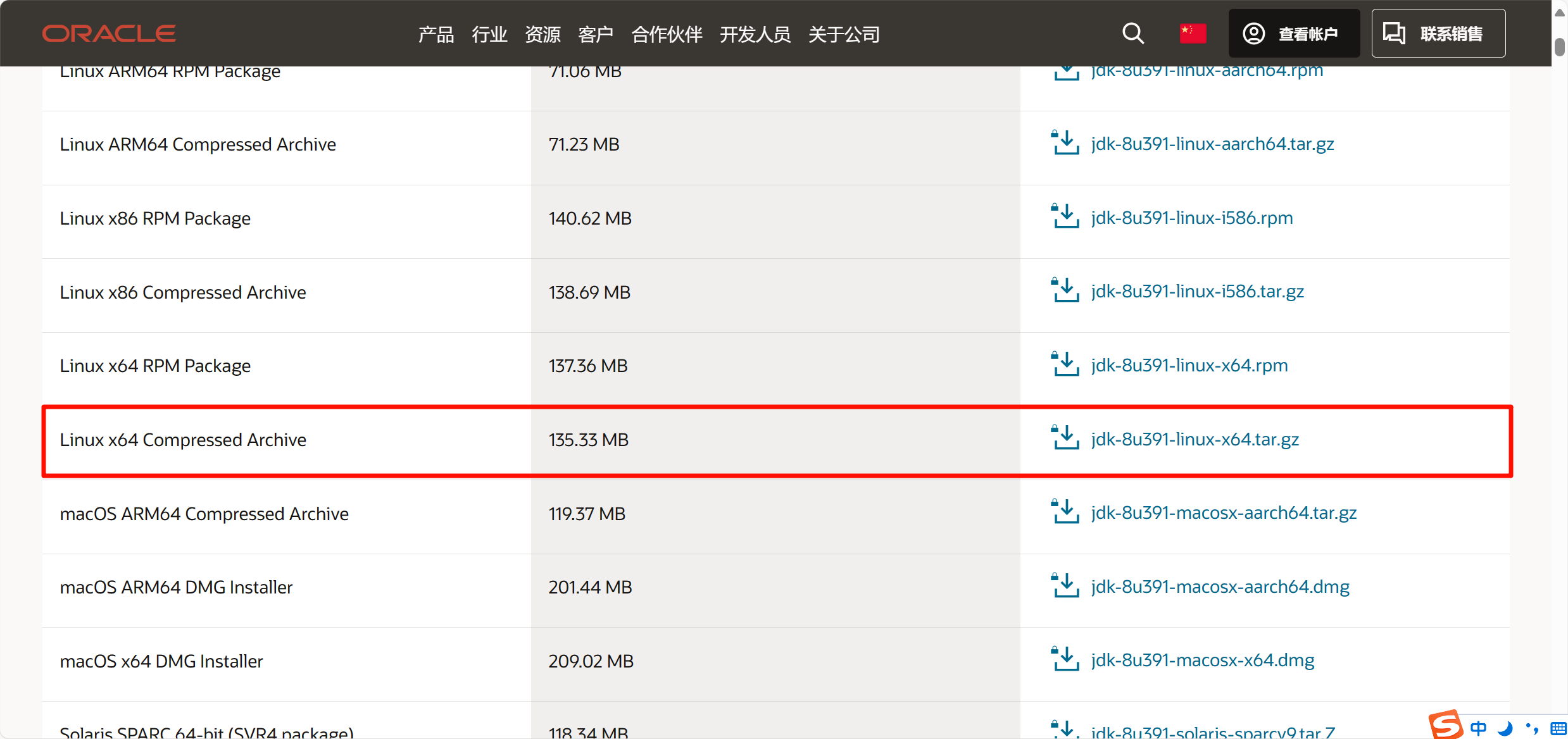Open the Sogou soft keyboard icon

tap(1559, 728)
